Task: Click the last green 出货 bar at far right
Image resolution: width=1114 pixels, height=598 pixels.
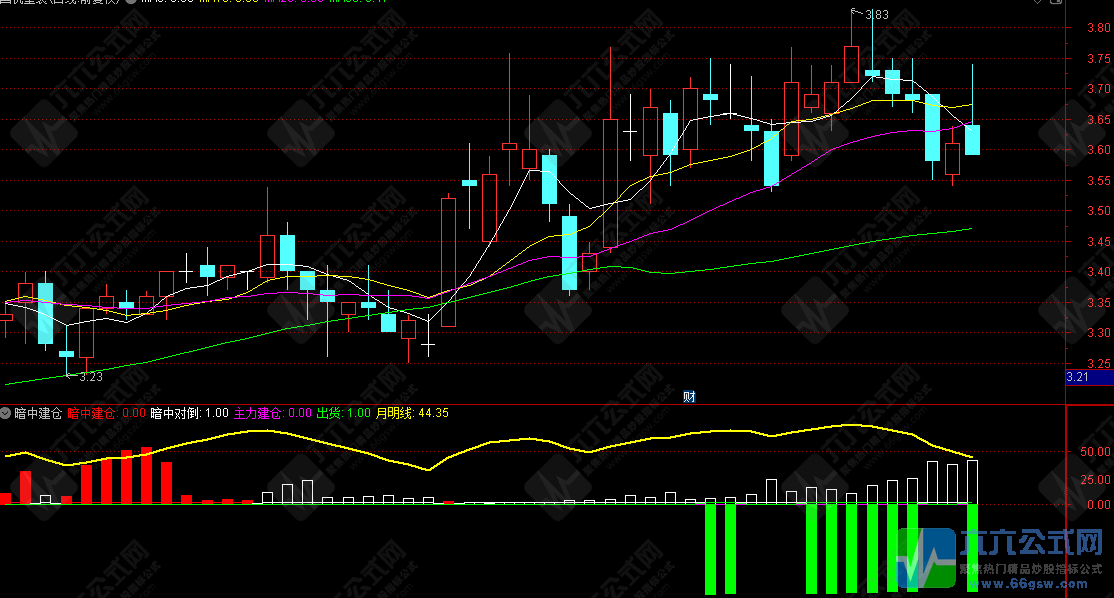Action: (x=973, y=548)
